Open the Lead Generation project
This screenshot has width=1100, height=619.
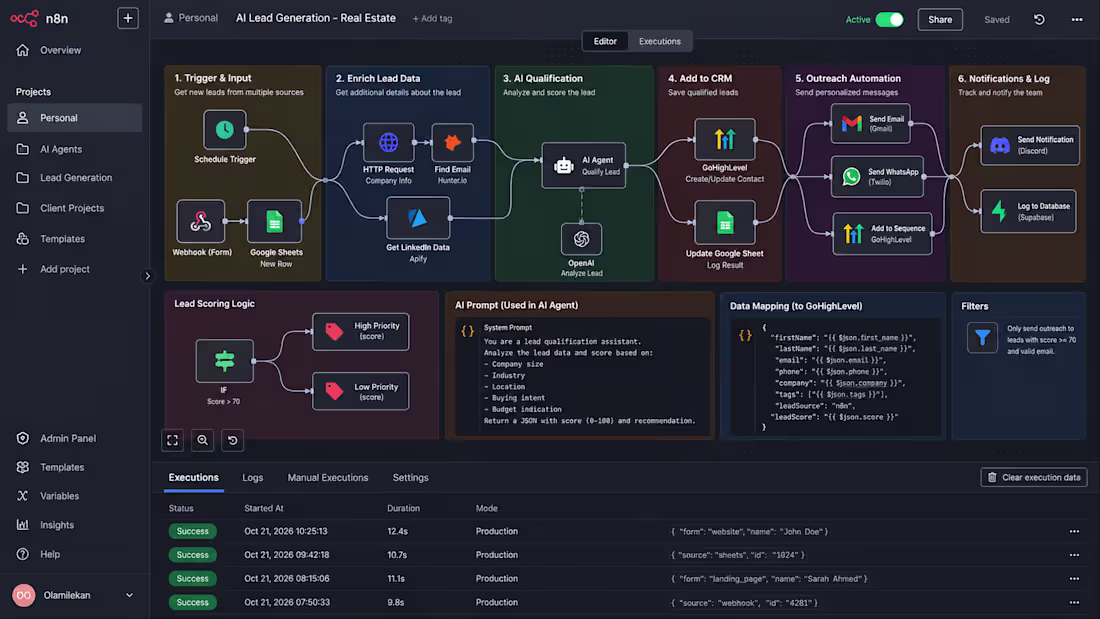[x=74, y=178]
